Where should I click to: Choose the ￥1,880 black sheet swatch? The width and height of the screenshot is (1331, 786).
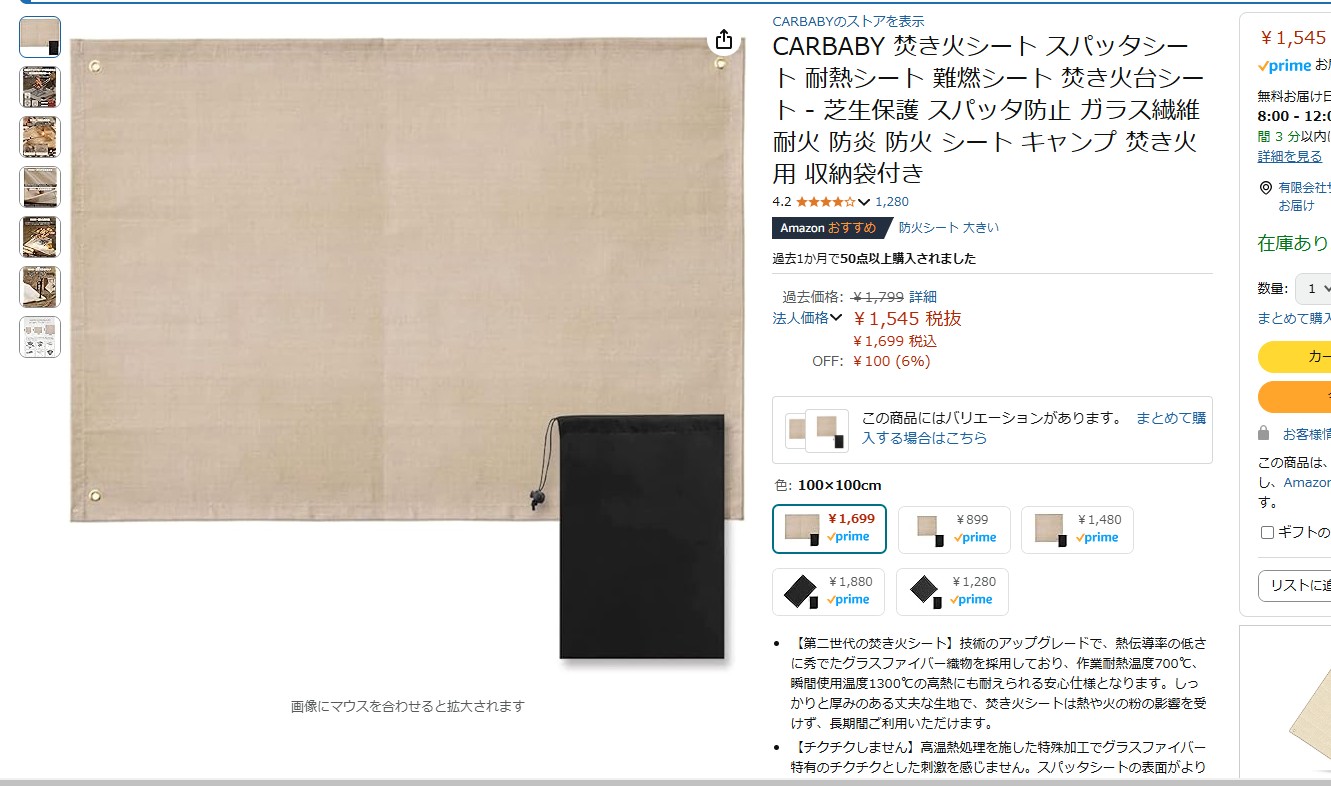[828, 592]
